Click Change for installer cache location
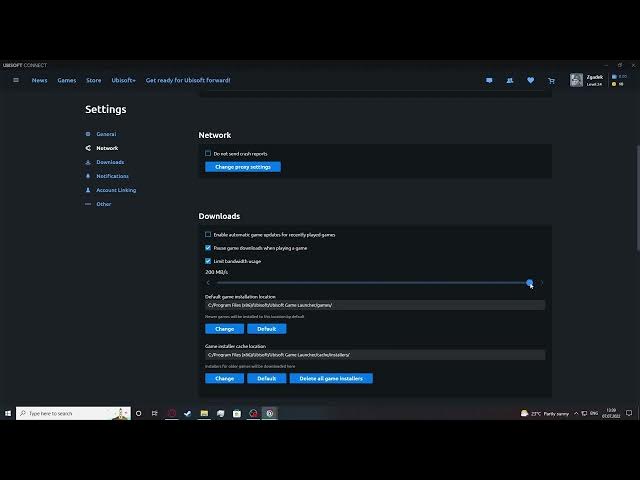This screenshot has width=640, height=480. [x=224, y=379]
